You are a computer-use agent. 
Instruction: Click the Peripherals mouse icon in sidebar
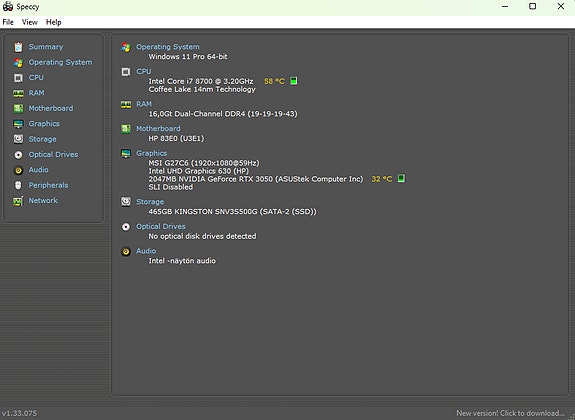tap(18, 185)
